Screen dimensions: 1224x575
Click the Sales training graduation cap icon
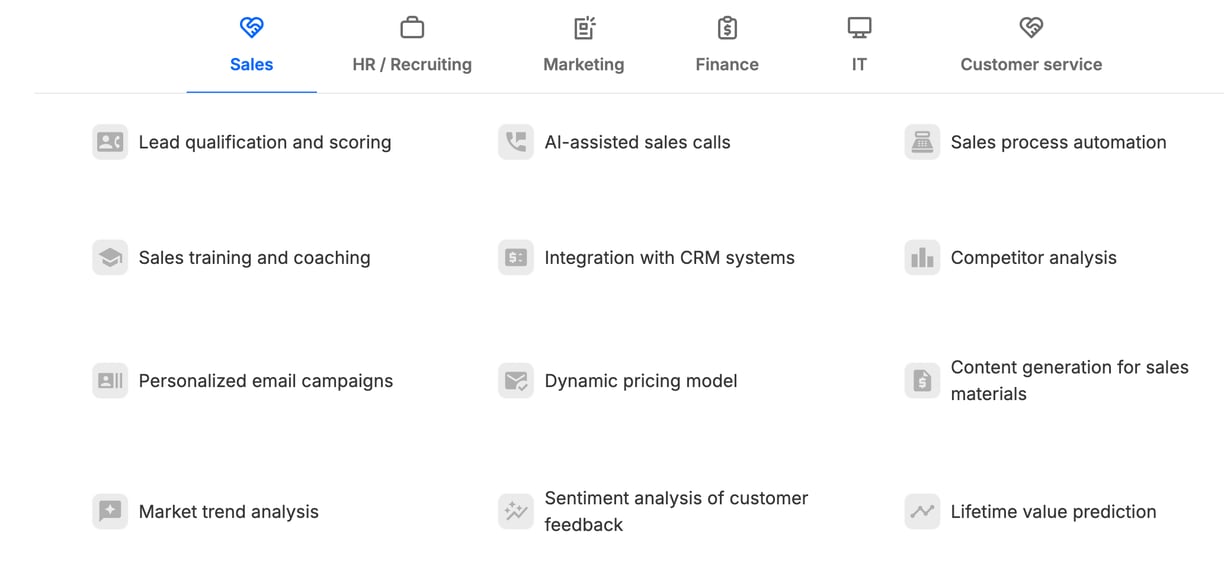110,258
